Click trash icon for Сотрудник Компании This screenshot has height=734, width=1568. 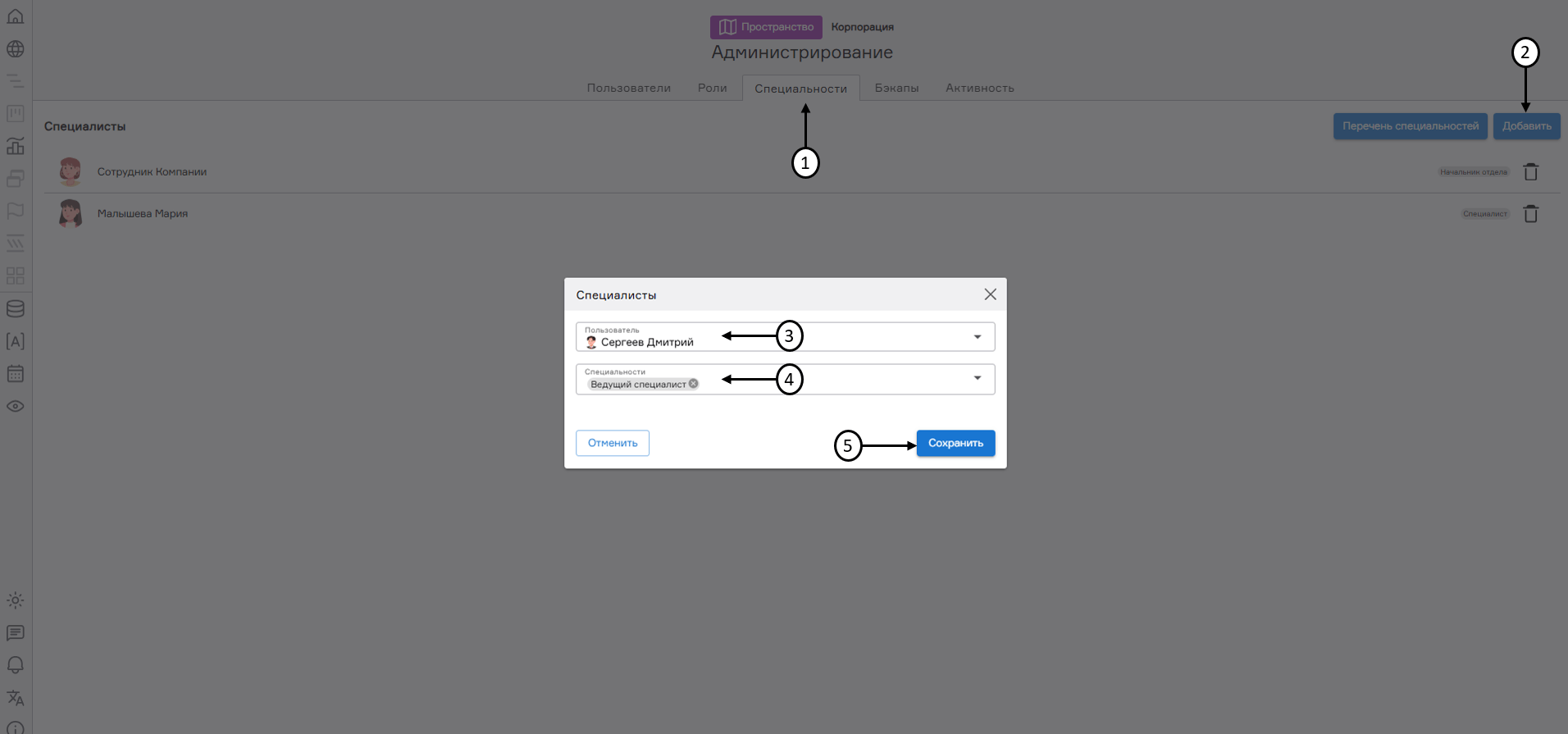point(1530,172)
